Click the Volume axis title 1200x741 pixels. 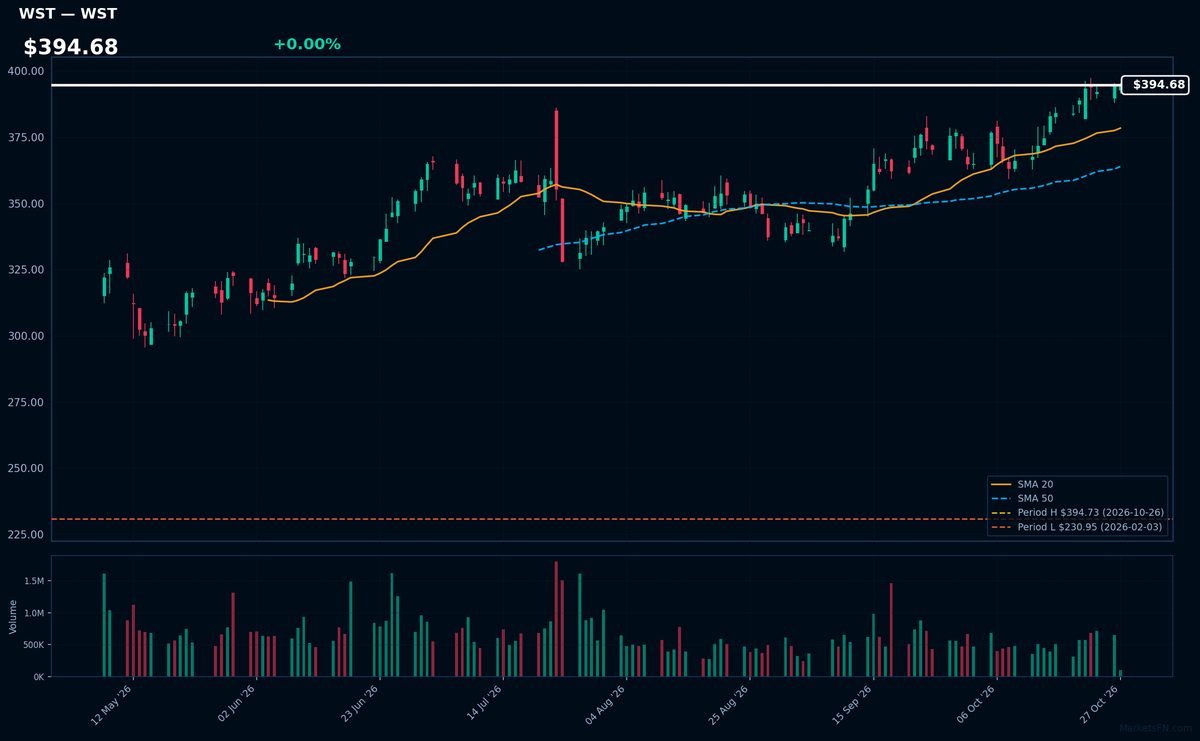tap(13, 616)
